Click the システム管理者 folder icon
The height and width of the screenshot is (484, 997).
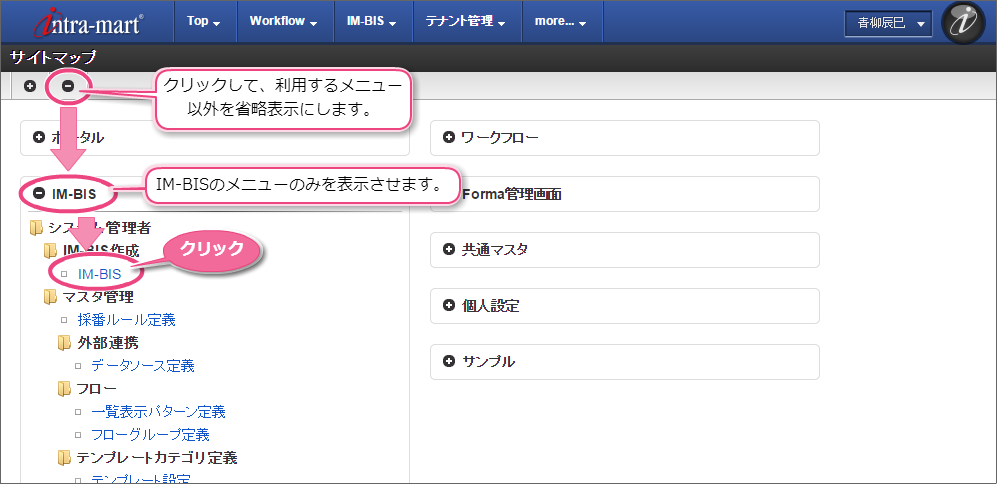point(36,228)
